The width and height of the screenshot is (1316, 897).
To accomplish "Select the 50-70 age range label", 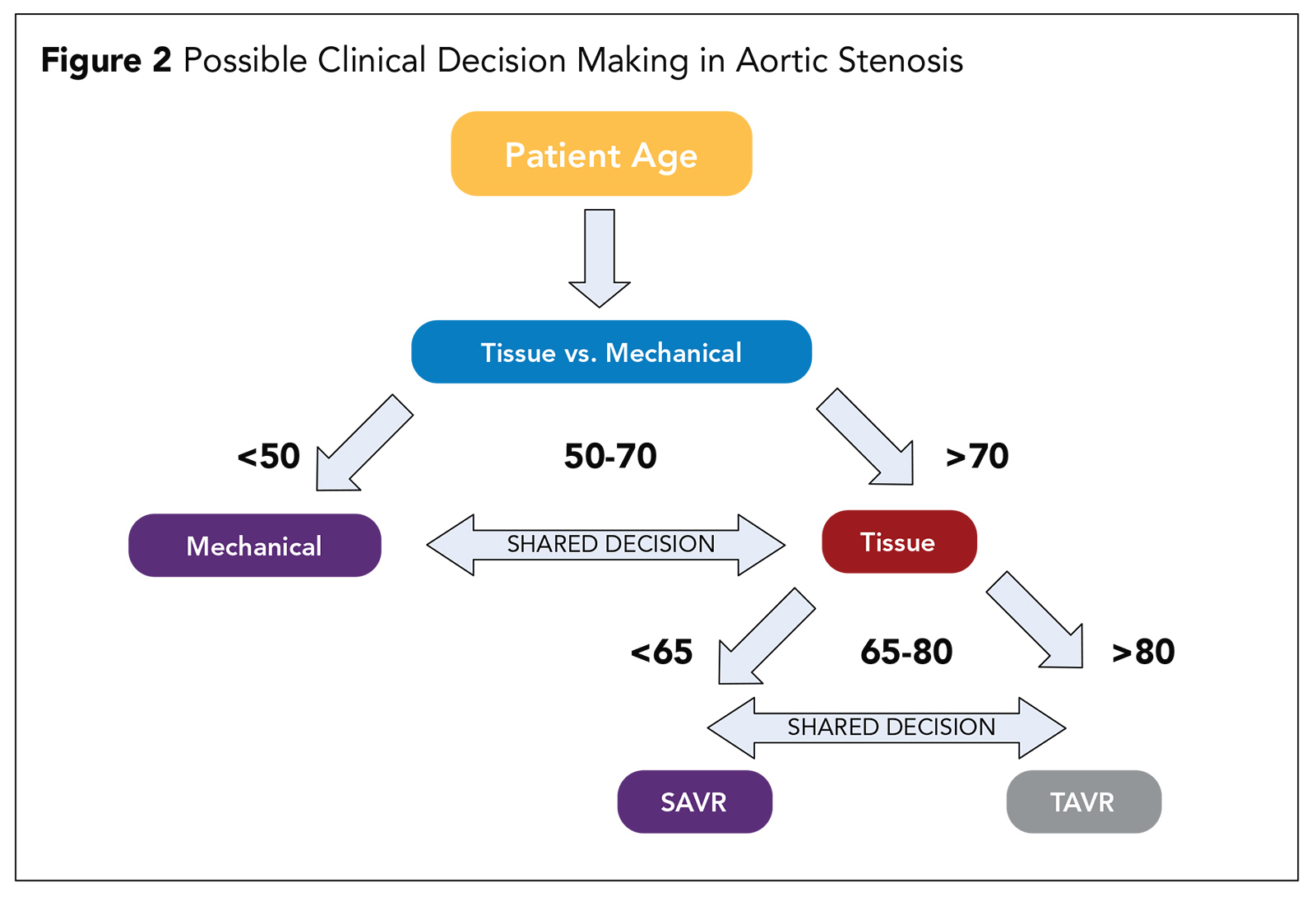I will click(610, 456).
